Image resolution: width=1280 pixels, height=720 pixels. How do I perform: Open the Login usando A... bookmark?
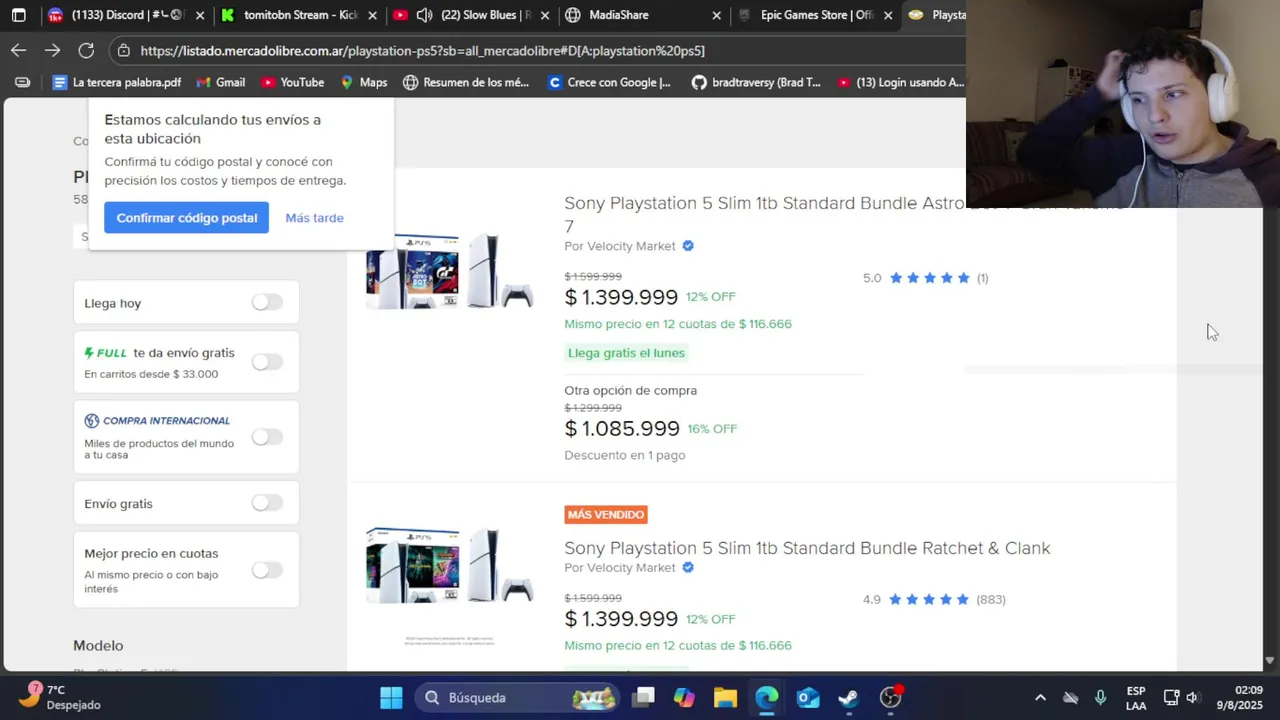point(900,82)
